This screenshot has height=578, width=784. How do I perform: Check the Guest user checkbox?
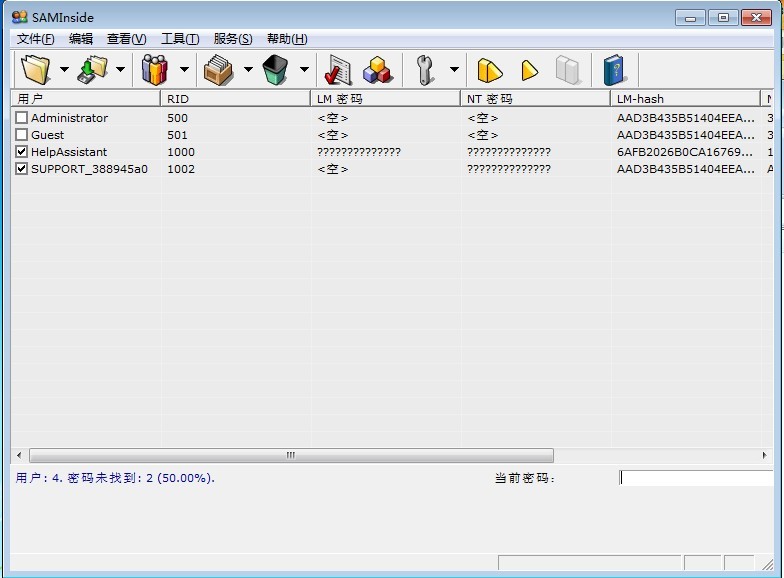coord(22,135)
